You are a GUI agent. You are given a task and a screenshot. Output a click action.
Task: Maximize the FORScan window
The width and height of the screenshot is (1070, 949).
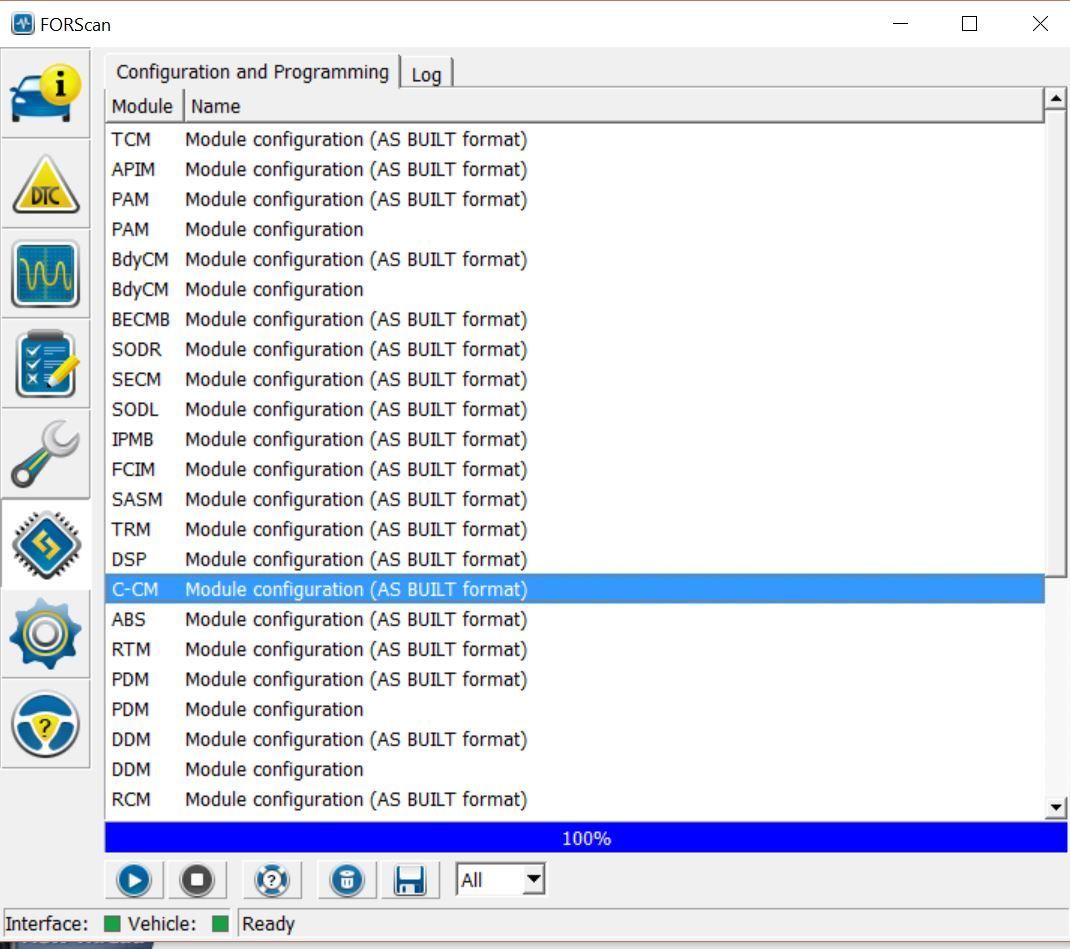click(x=969, y=23)
